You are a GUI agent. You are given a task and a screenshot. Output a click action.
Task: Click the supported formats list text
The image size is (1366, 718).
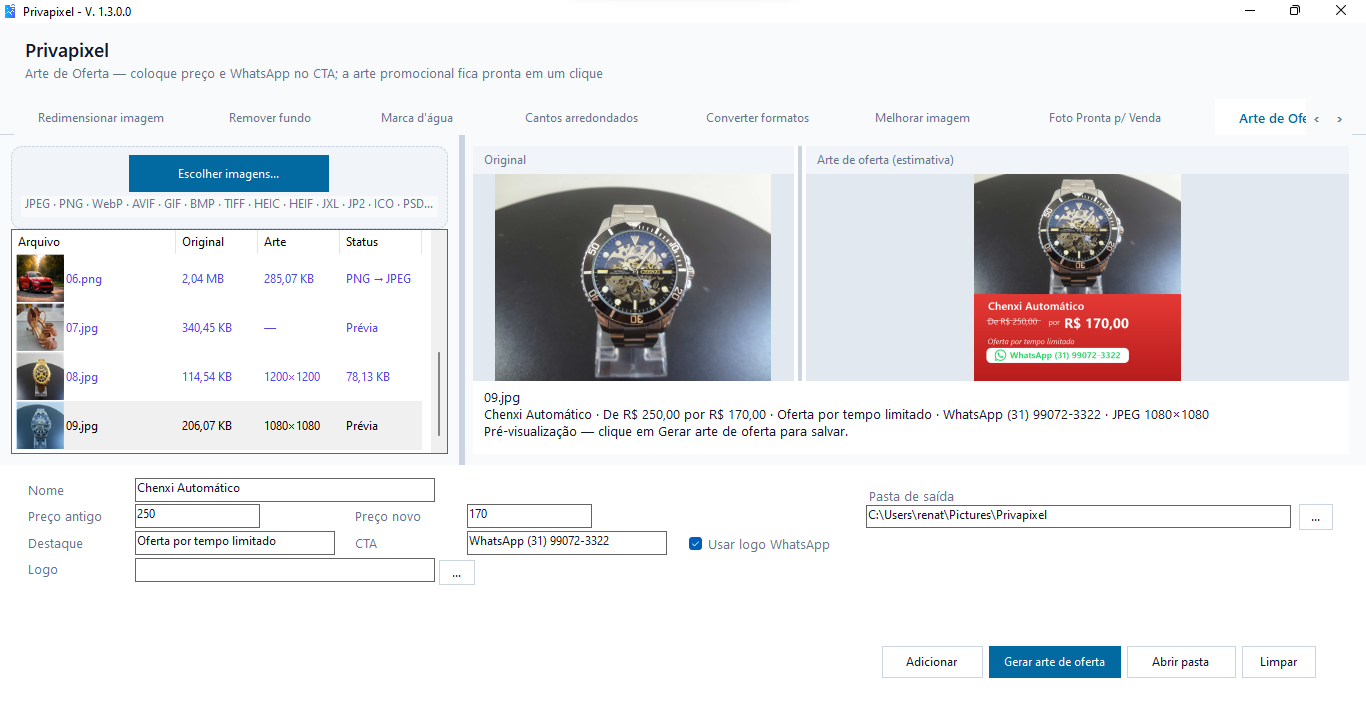pos(229,204)
